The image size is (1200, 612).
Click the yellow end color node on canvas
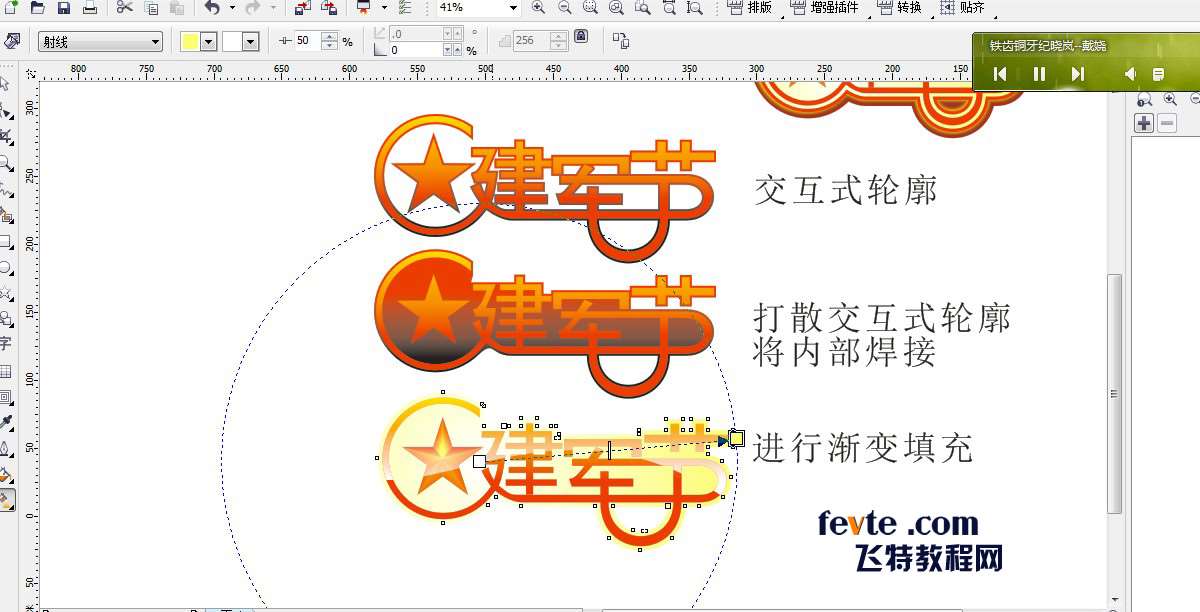(x=737, y=438)
